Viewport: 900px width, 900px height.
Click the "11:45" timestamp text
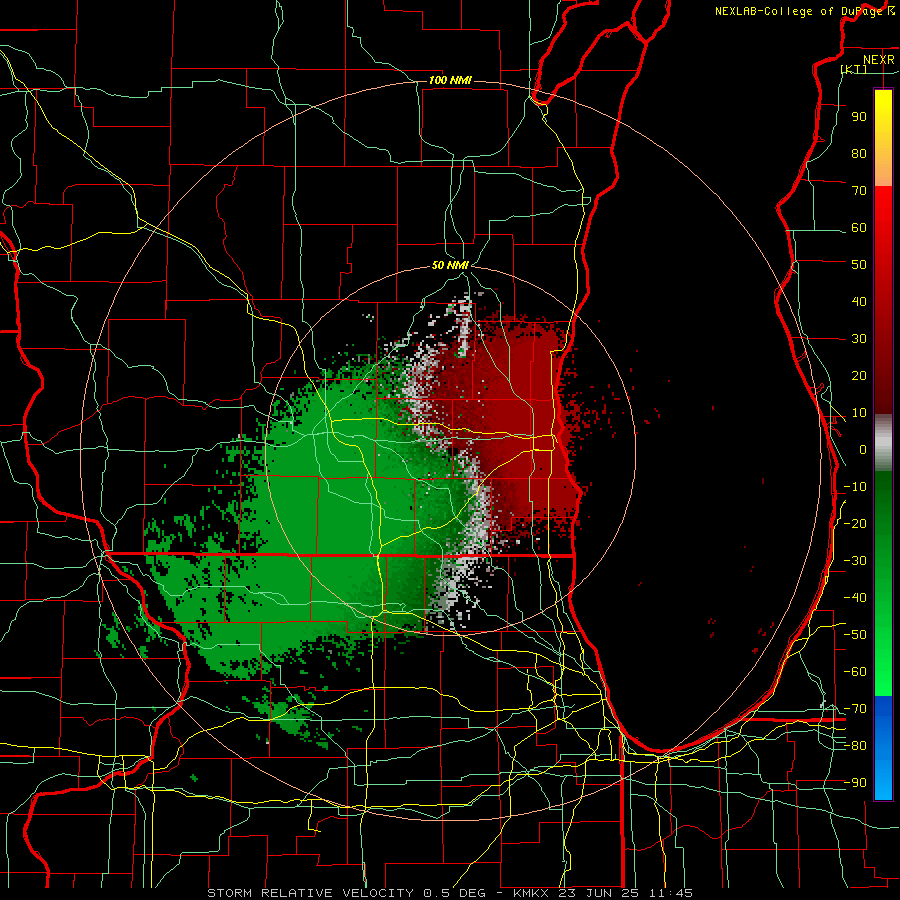670,893
